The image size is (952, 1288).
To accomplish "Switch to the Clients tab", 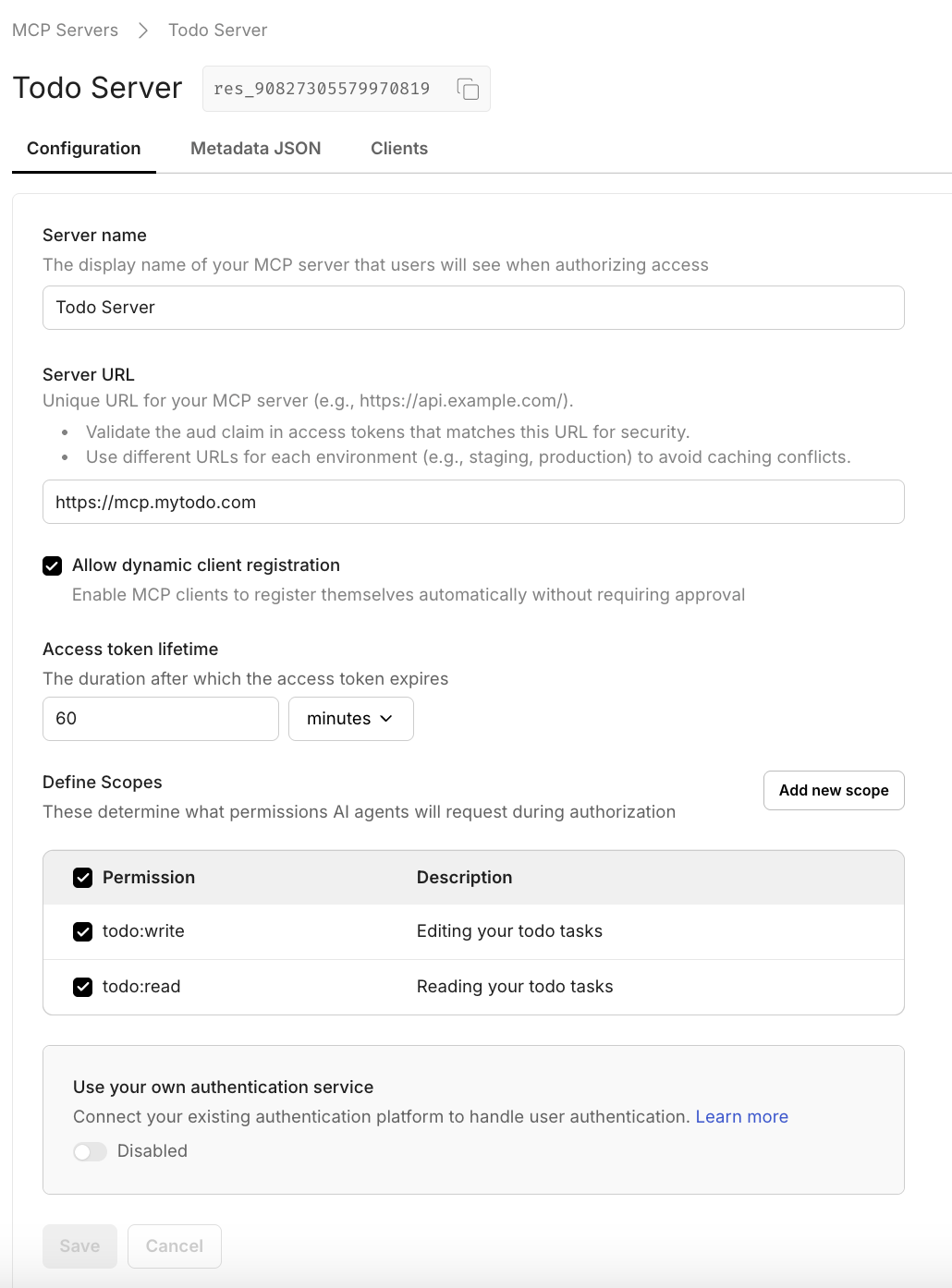I will [398, 148].
